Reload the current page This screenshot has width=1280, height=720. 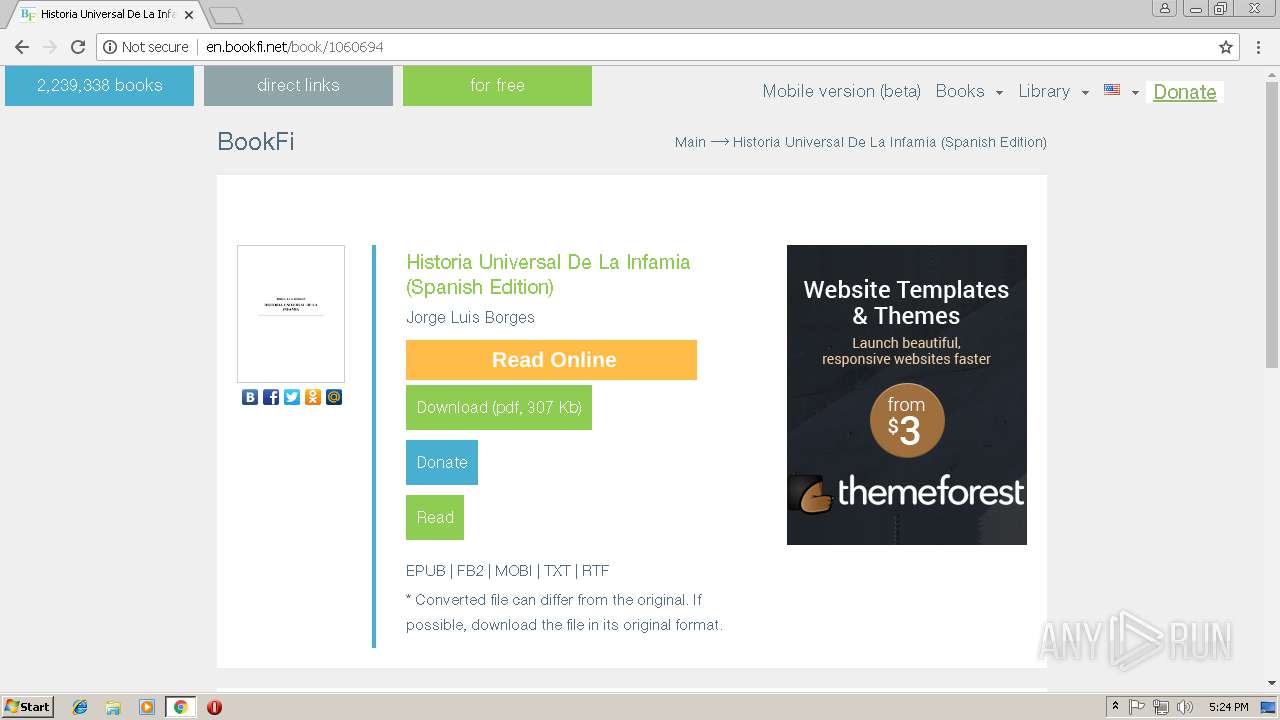coord(78,47)
